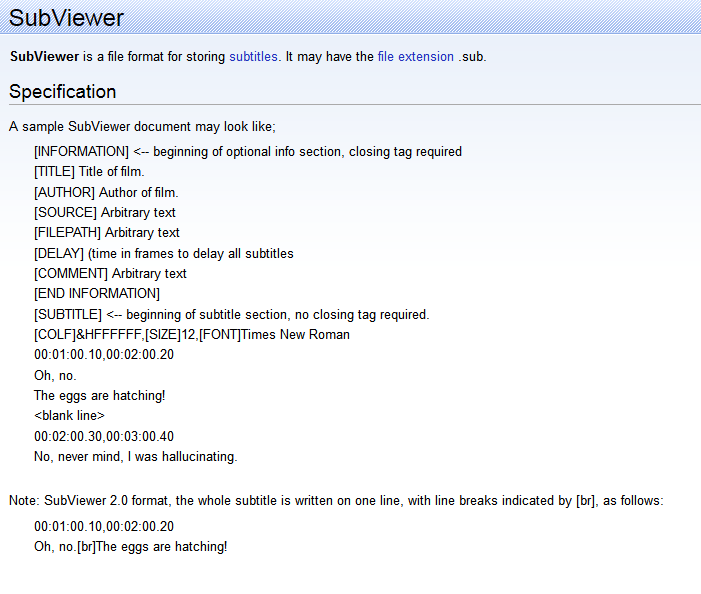Click the [SUBTITLE] section beginning line
The image size is (701, 594).
(x=231, y=314)
